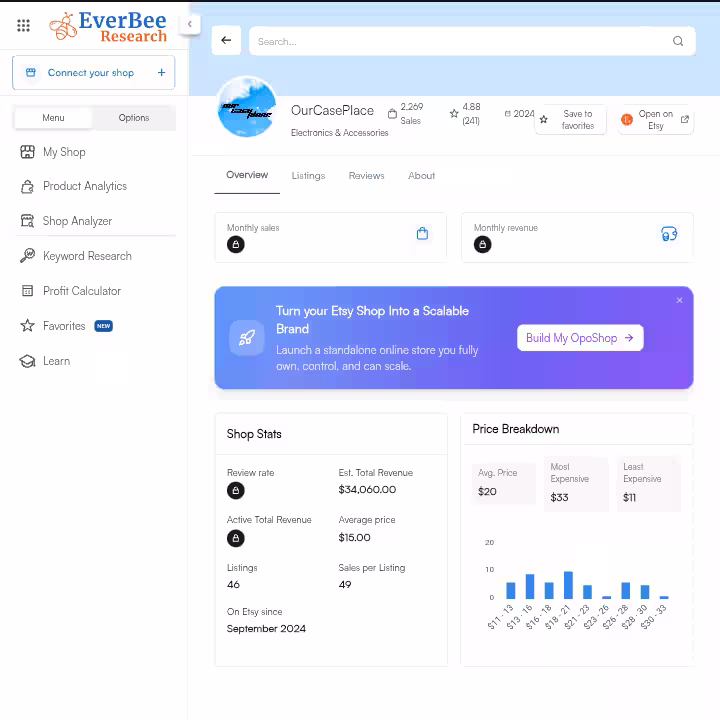Click the Sales per Listing value 49
The width and height of the screenshot is (720, 720).
tap(345, 585)
